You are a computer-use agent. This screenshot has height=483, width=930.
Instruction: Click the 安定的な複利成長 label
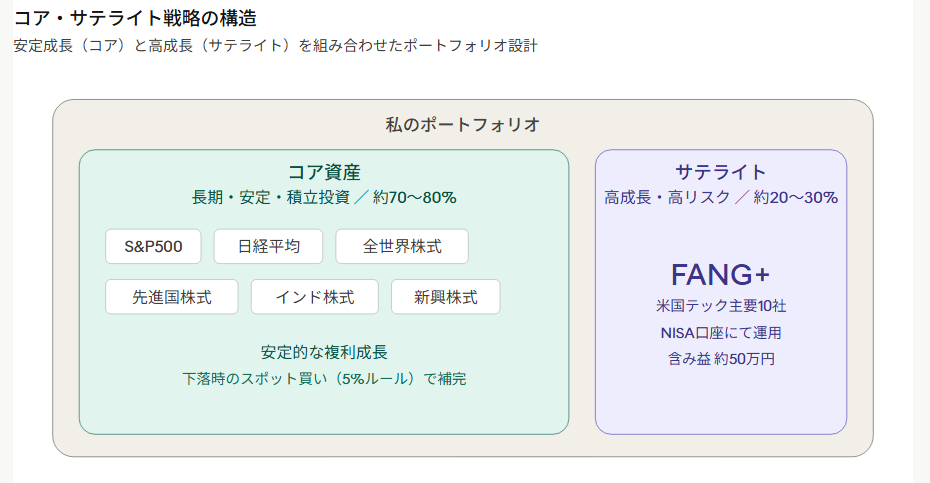[x=324, y=352]
